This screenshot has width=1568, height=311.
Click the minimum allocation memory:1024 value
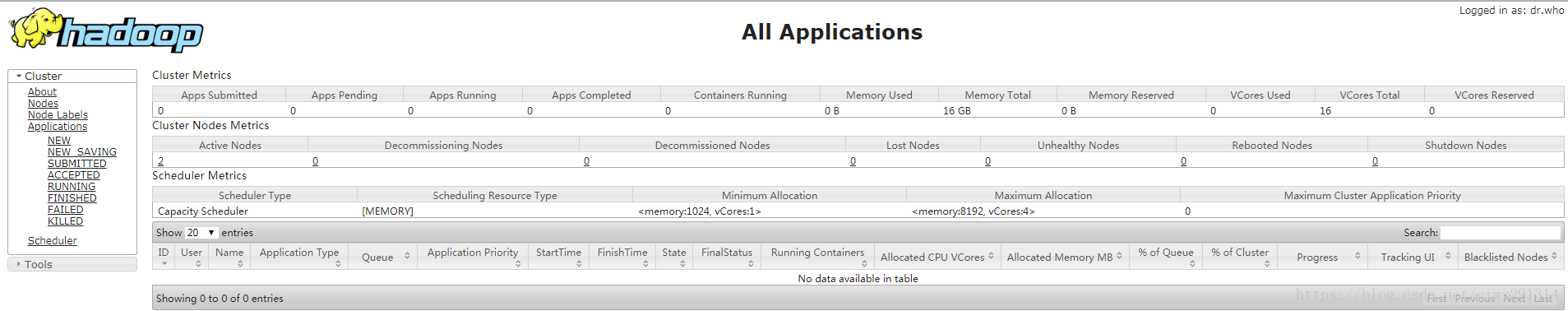pos(700,211)
